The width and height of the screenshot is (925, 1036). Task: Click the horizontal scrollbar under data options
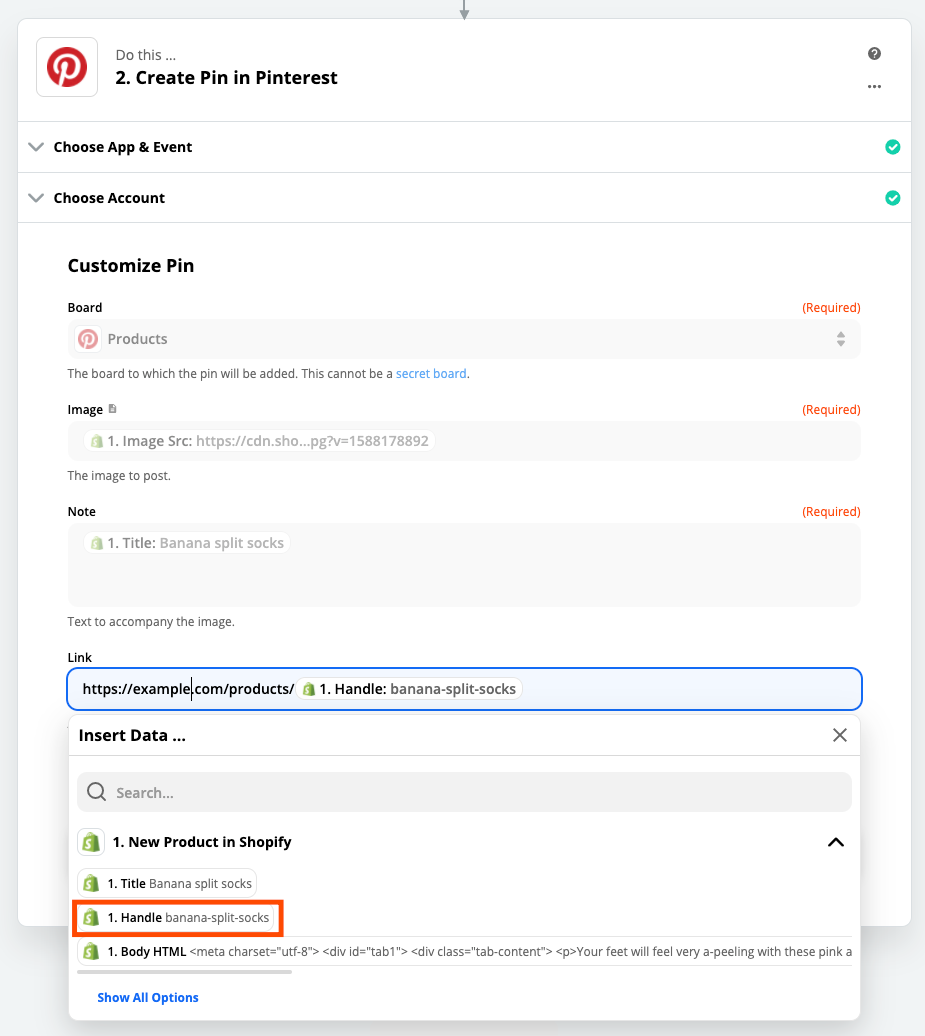click(x=184, y=972)
